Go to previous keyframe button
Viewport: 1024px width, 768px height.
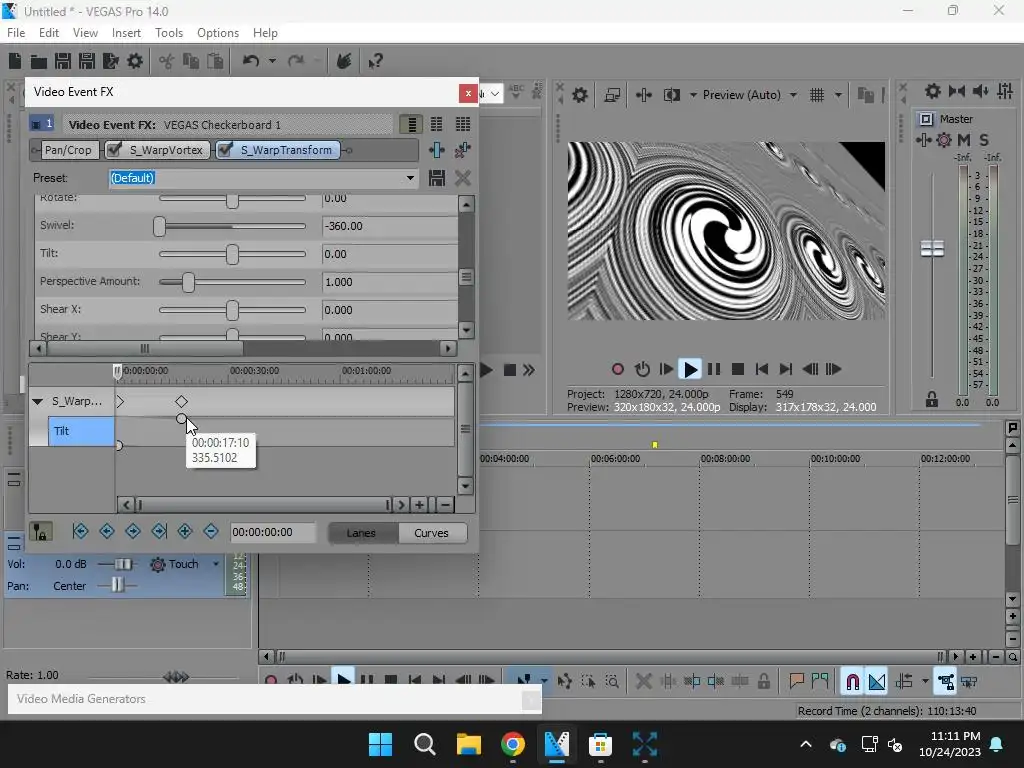(x=106, y=532)
